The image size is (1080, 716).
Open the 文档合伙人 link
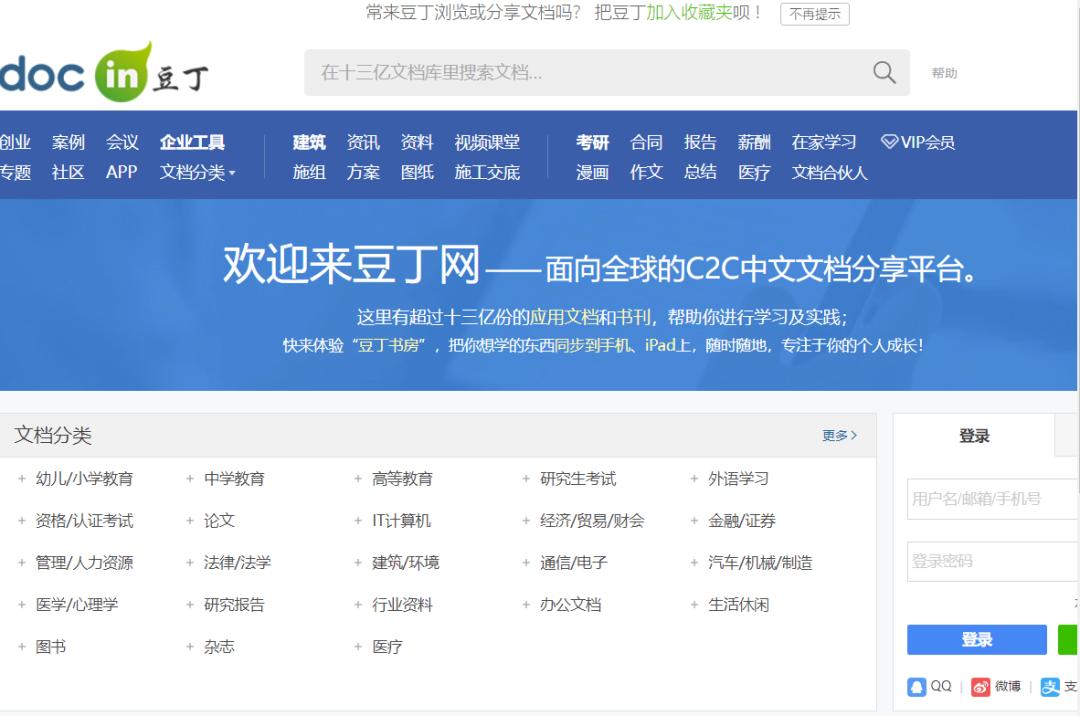tap(829, 172)
